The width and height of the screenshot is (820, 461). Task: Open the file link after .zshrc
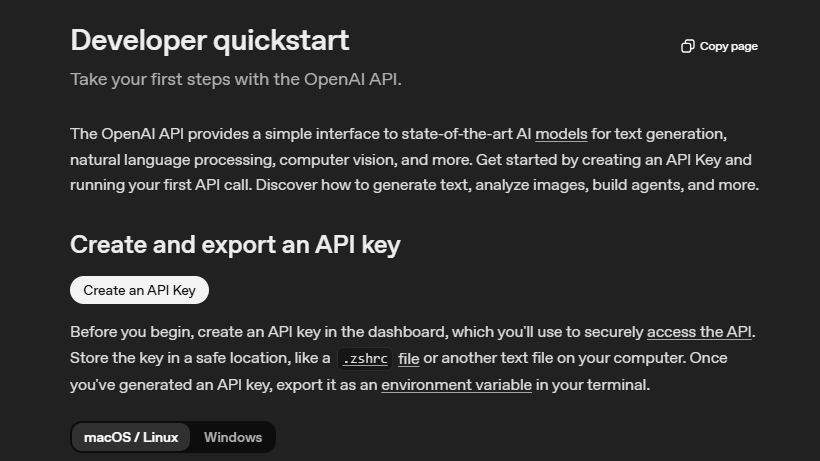pos(408,358)
